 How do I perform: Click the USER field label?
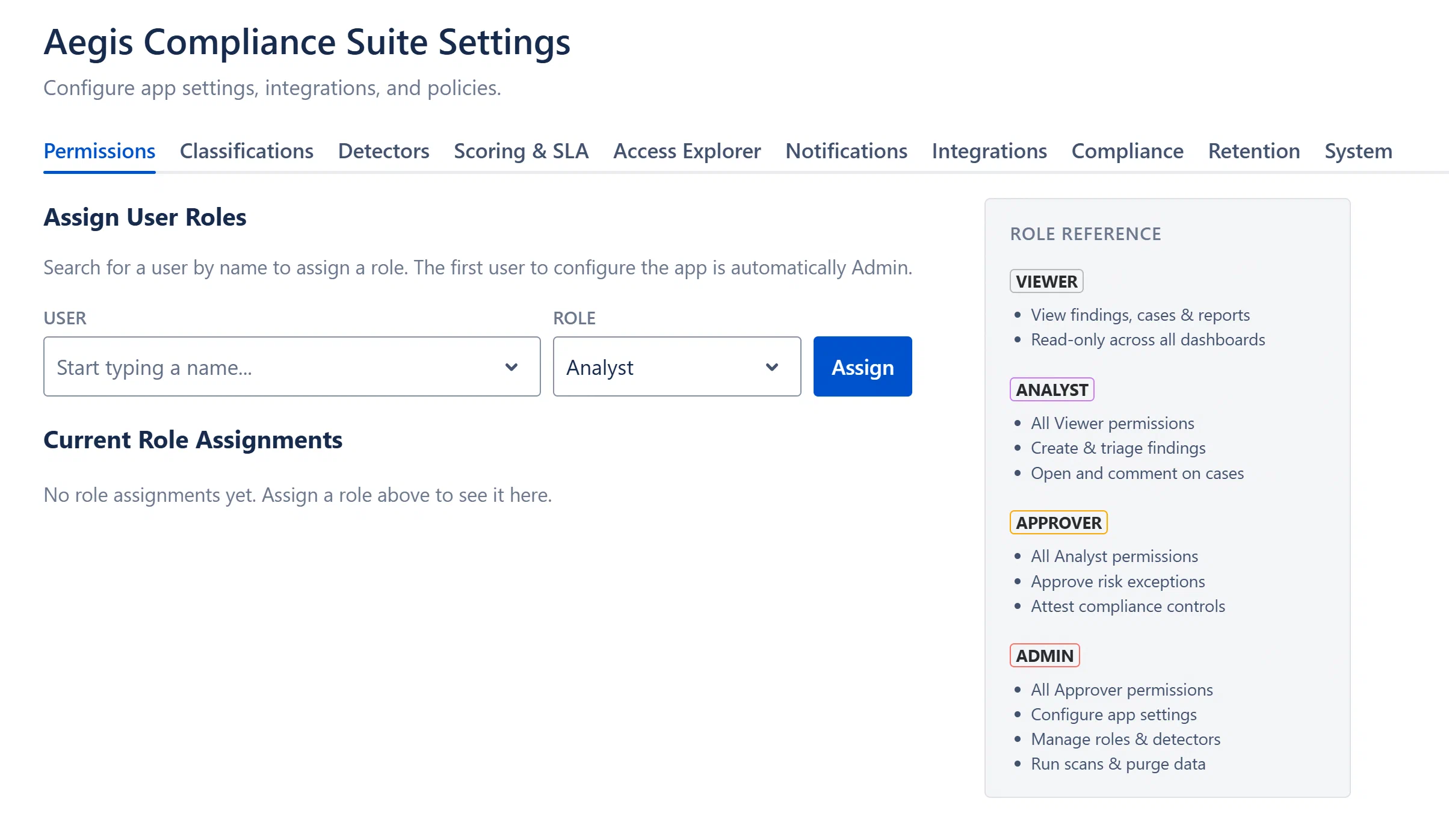pos(65,318)
